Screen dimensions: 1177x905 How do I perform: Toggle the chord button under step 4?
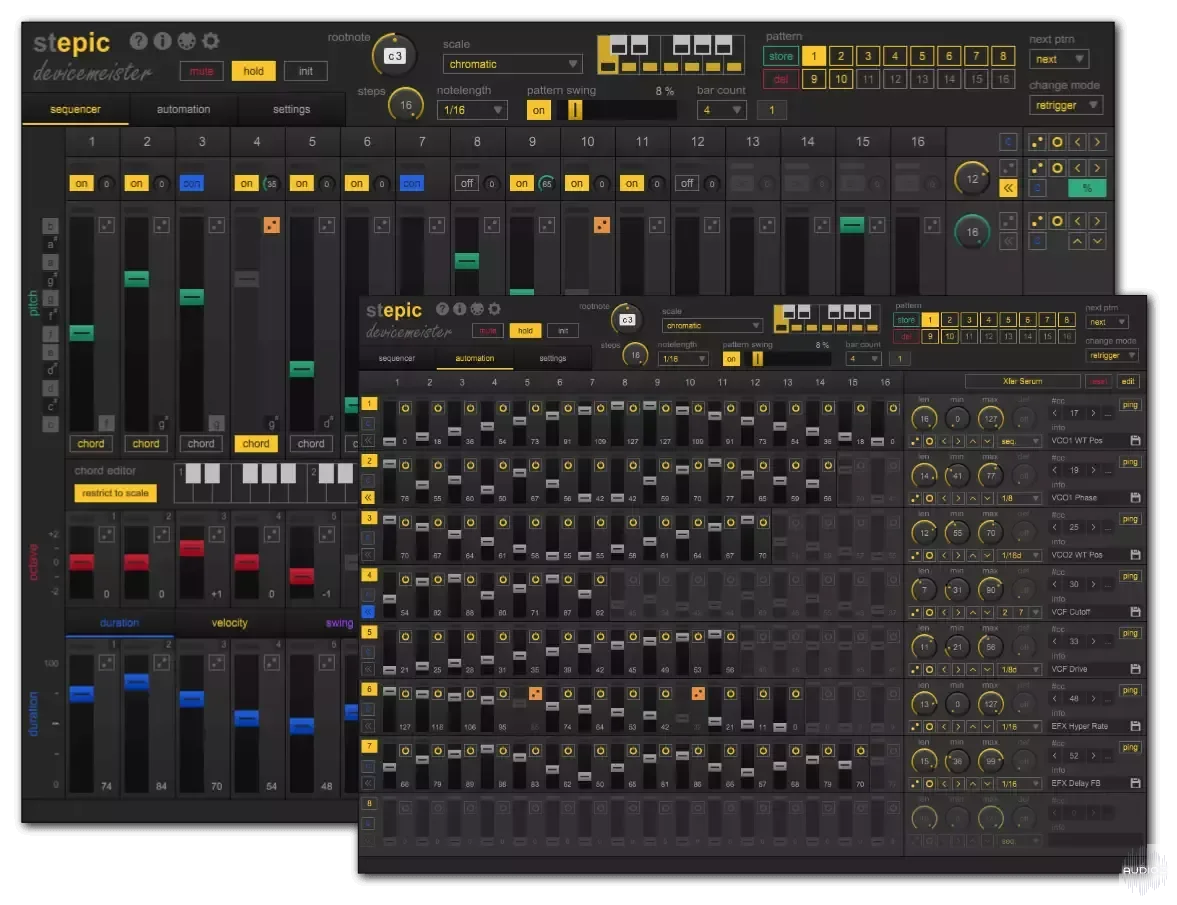(x=255, y=443)
